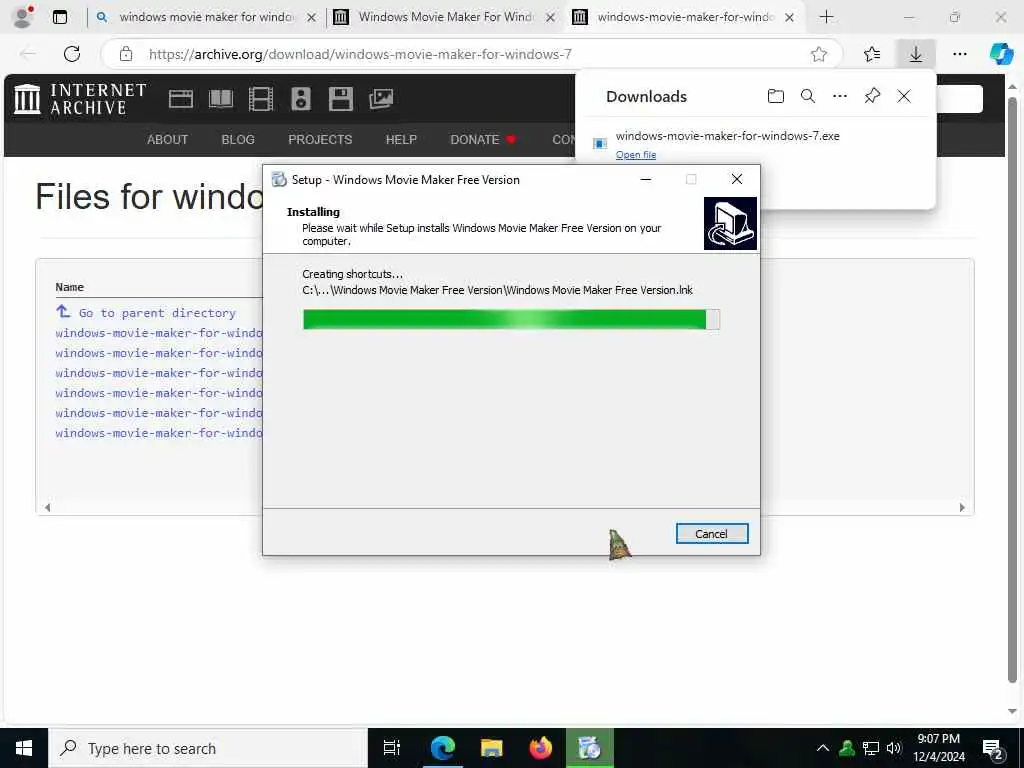Open Internet Archive Images icon
Screen dimensions: 1024x768
[381, 99]
